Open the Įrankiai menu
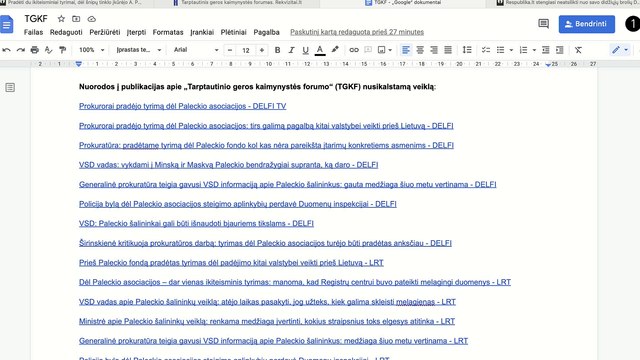The image size is (640, 360). click(x=202, y=32)
